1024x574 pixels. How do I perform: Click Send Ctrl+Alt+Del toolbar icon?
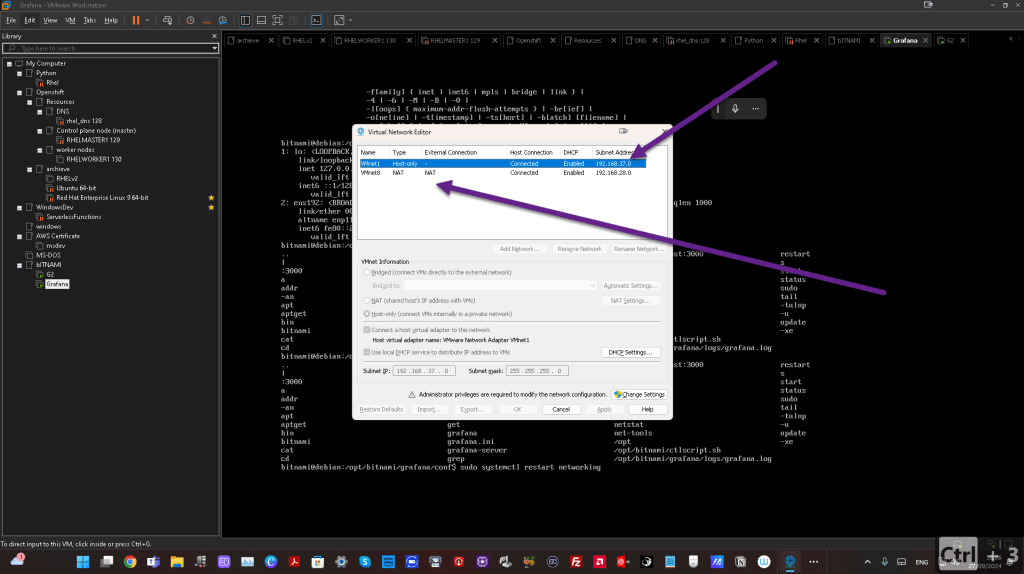[167, 20]
